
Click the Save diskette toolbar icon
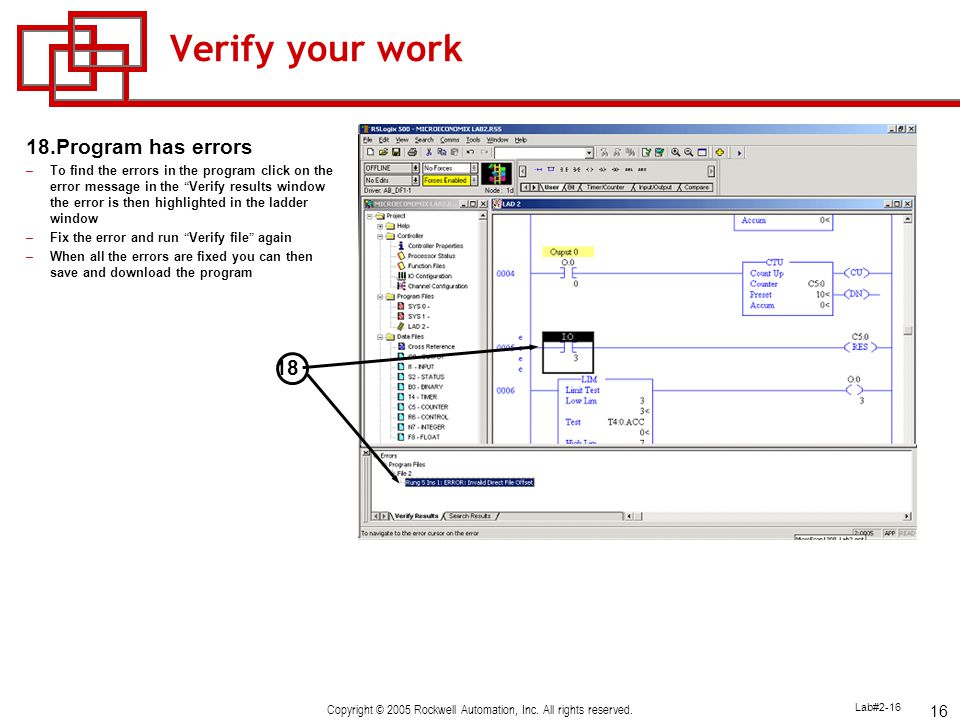point(396,152)
